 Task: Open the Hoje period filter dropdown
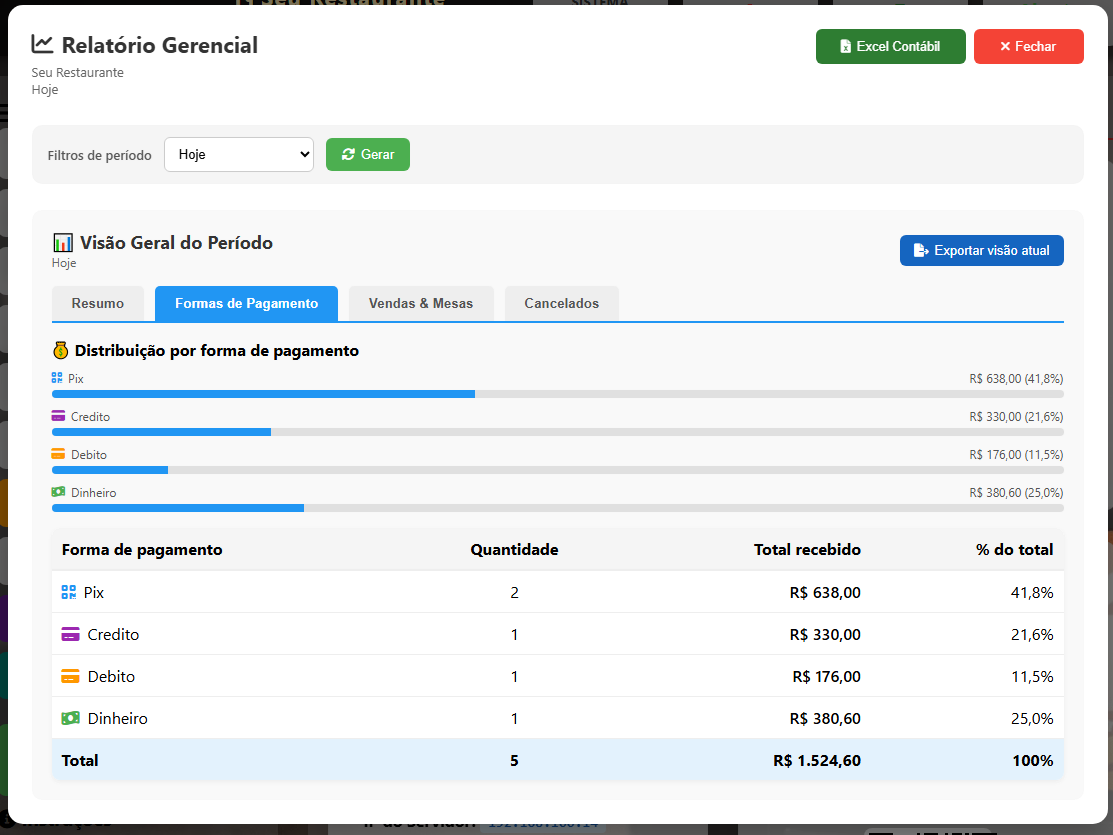(x=238, y=154)
